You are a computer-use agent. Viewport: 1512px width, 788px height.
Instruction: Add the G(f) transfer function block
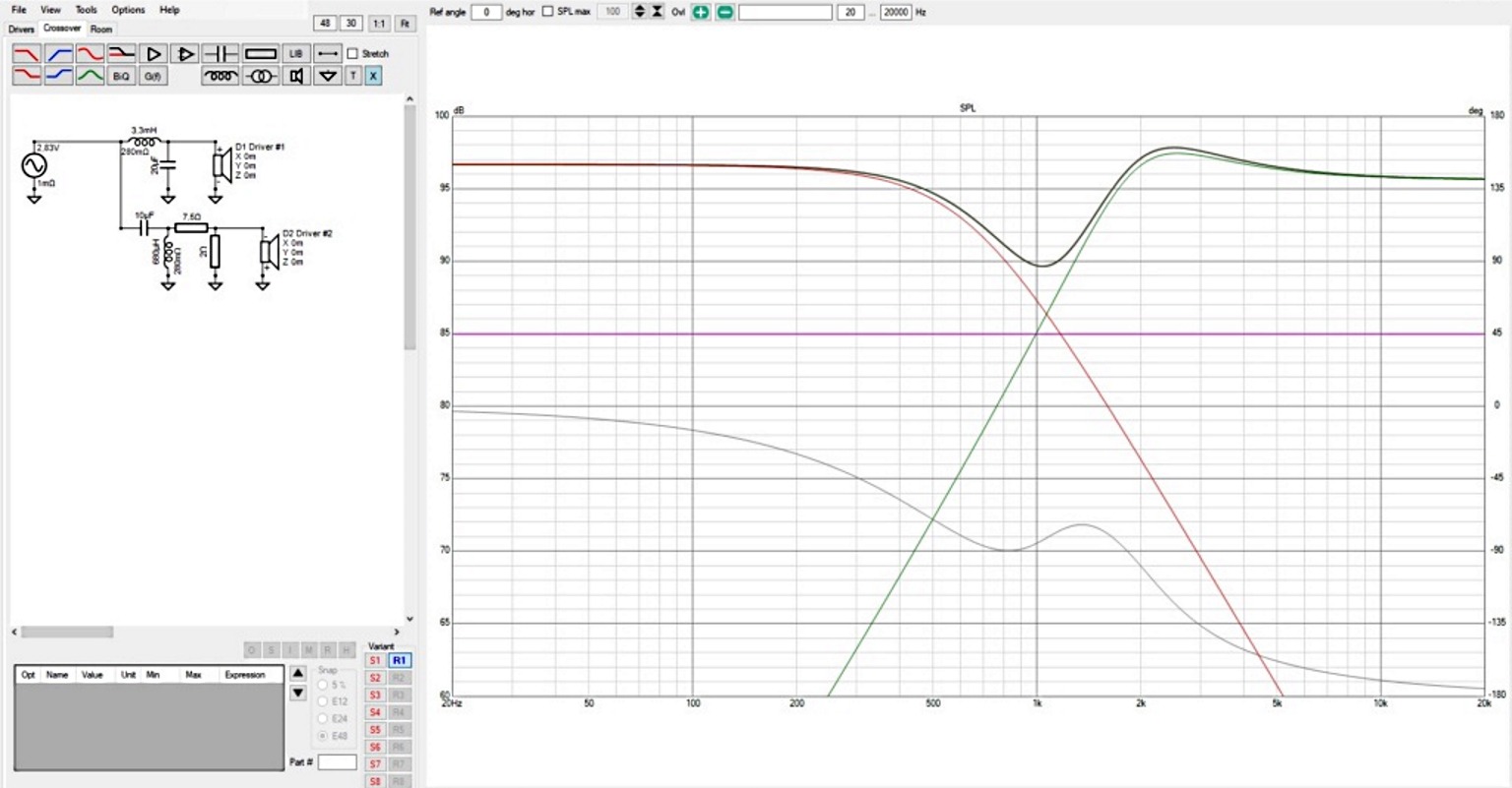click(x=153, y=76)
